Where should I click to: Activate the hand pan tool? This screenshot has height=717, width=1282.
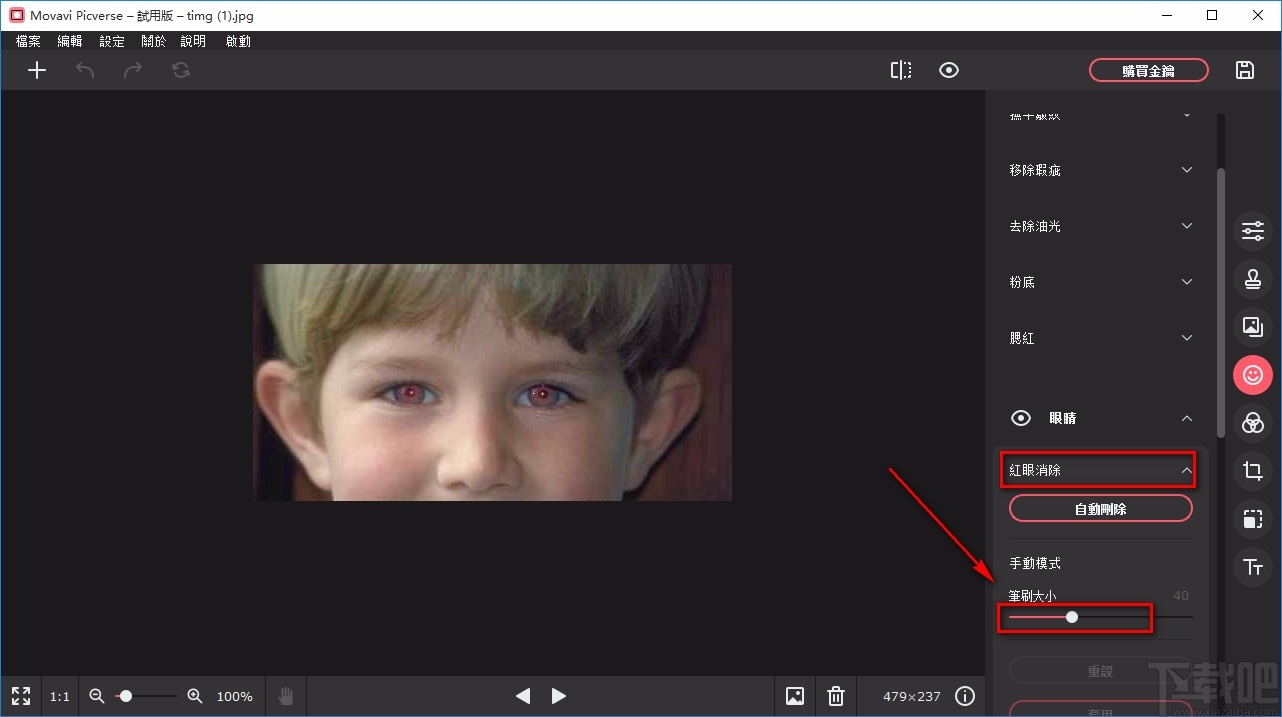tap(287, 696)
